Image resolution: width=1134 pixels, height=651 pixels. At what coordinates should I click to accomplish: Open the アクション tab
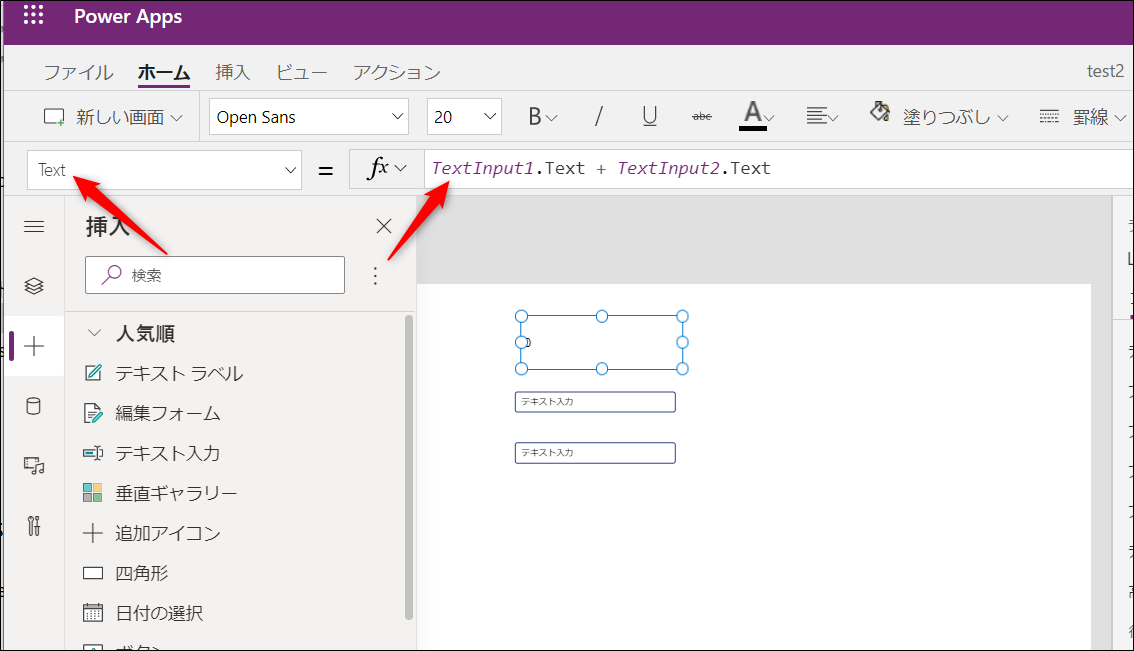coord(396,72)
